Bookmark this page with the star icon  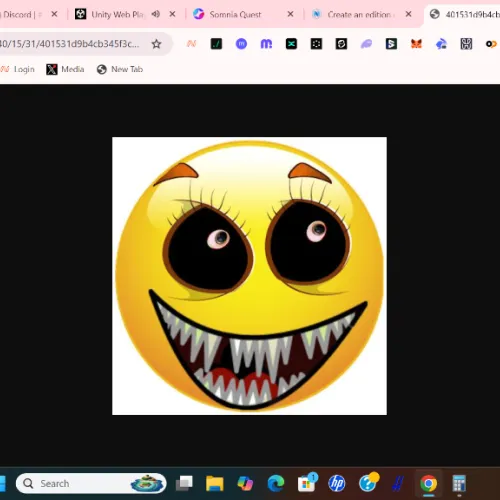(156, 44)
